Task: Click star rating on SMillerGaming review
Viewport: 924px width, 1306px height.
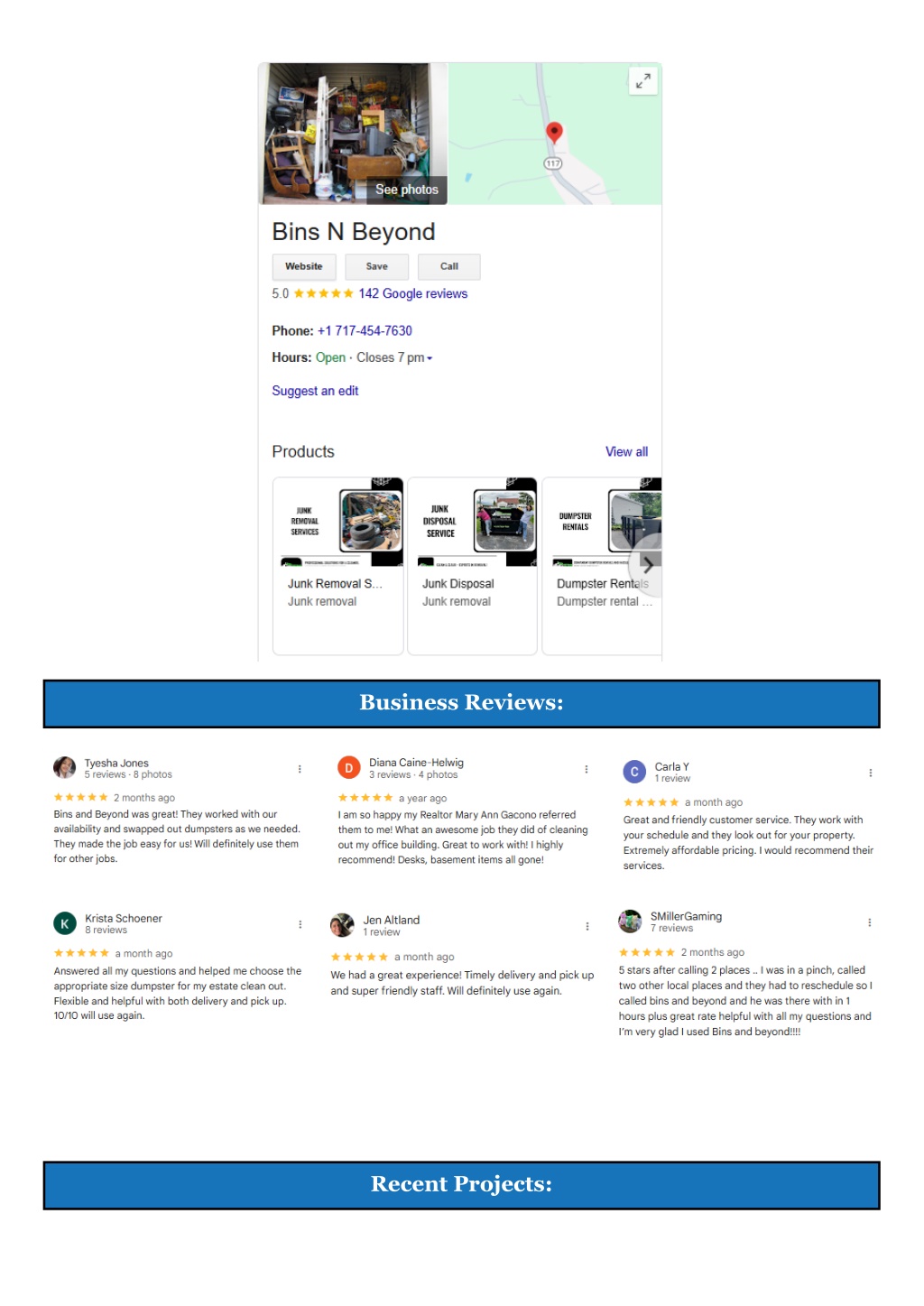Action: (x=647, y=952)
